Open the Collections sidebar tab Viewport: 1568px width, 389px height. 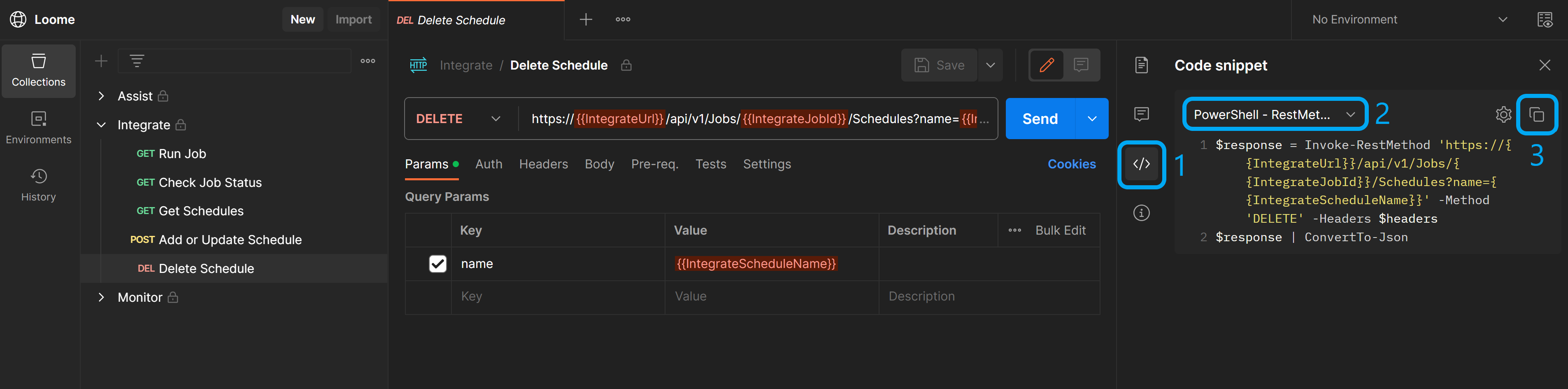[38, 71]
